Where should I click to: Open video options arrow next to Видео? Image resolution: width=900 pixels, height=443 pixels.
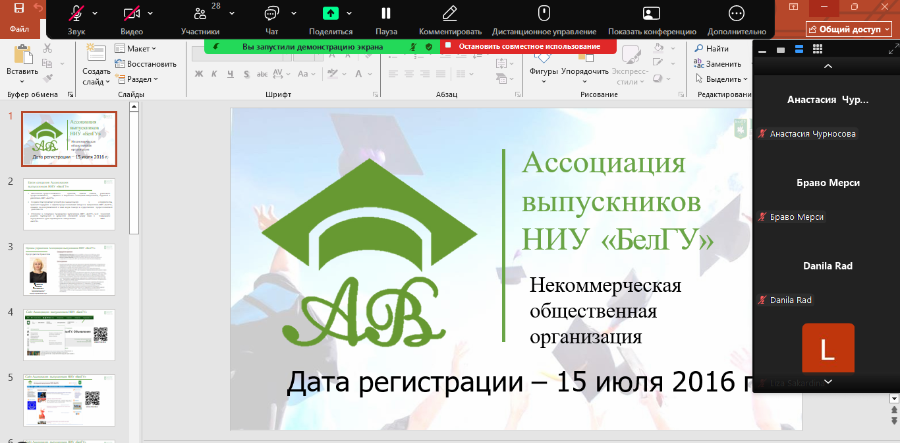pyautogui.click(x=151, y=13)
